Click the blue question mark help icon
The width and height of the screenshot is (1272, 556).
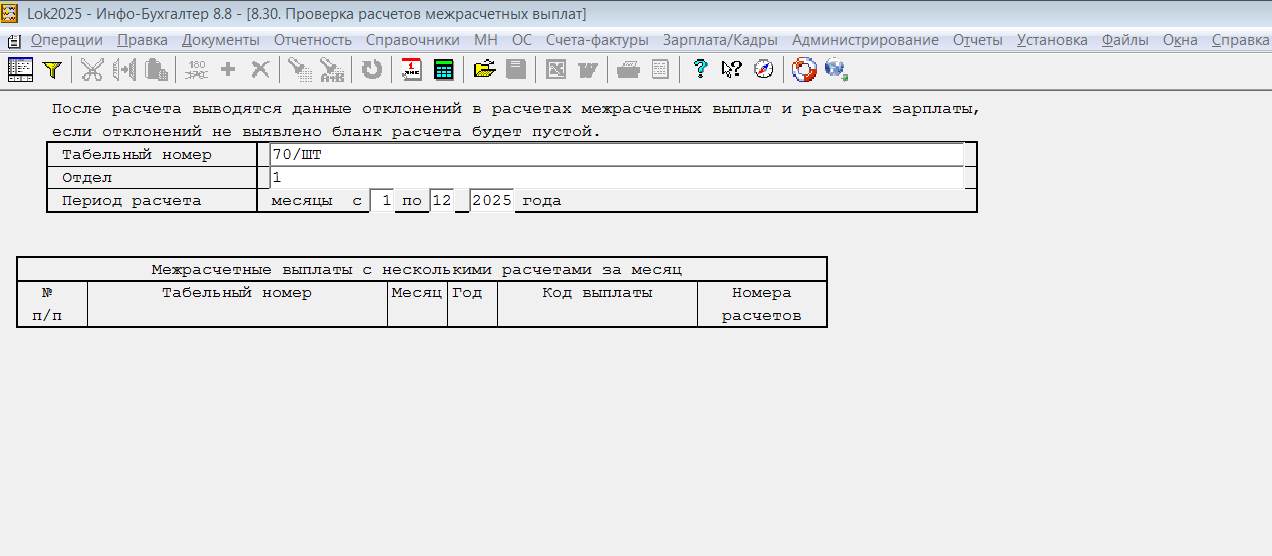pyautogui.click(x=700, y=69)
